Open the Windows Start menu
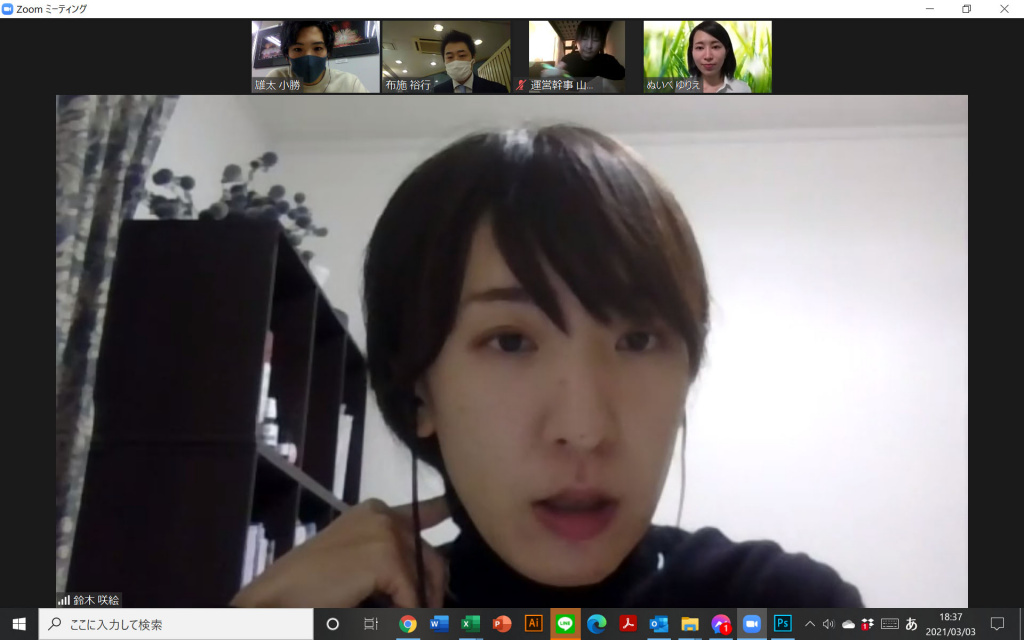This screenshot has width=1024, height=640. tap(19, 624)
